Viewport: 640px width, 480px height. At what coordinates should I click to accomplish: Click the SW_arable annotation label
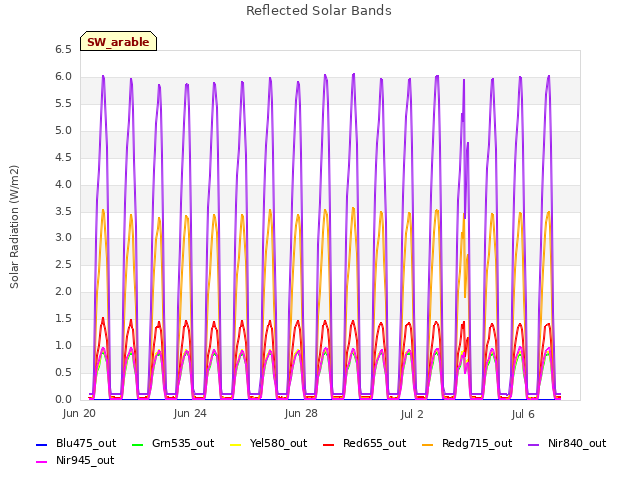click(x=118, y=42)
